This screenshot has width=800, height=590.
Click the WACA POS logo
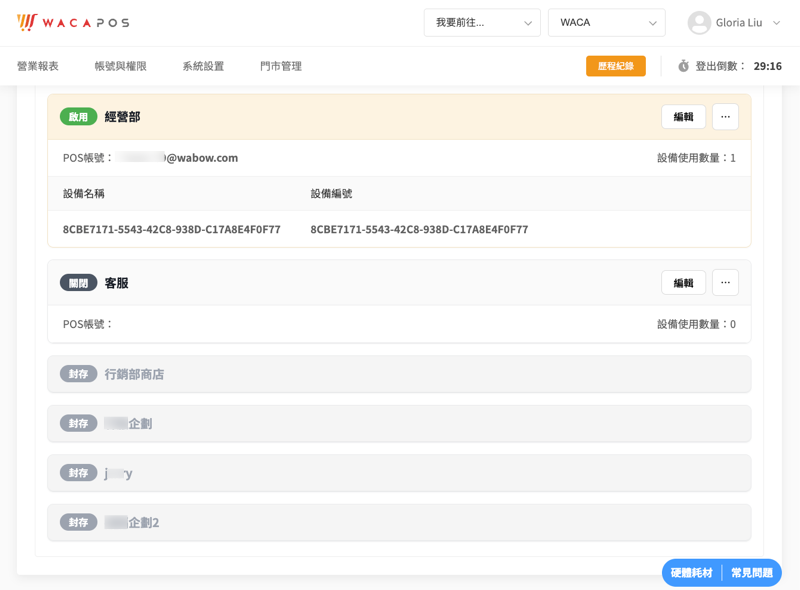[x=73, y=22]
